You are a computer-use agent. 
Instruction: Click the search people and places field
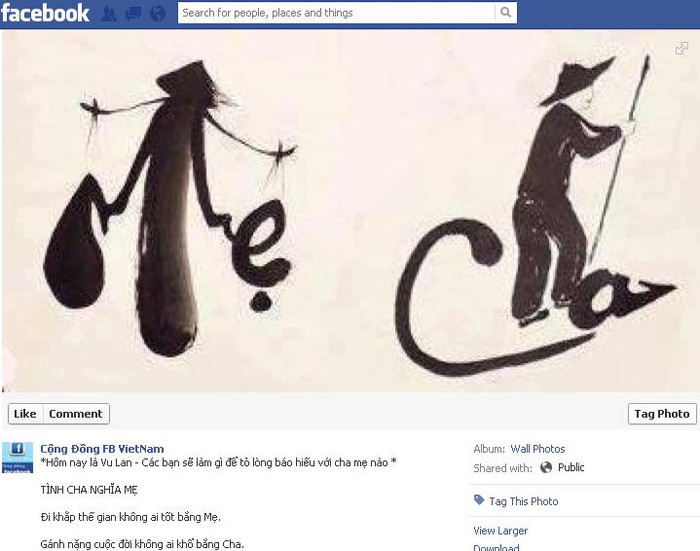(336, 13)
